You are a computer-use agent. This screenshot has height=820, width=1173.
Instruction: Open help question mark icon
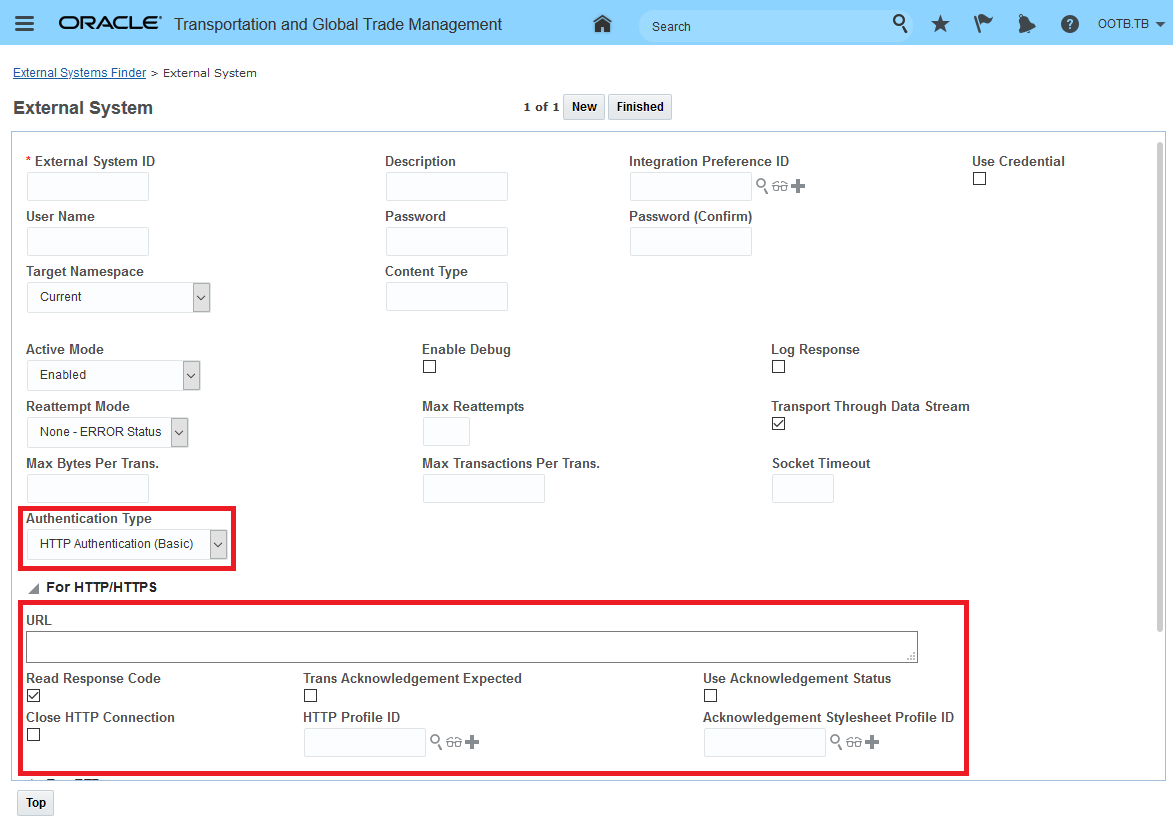click(x=1070, y=24)
